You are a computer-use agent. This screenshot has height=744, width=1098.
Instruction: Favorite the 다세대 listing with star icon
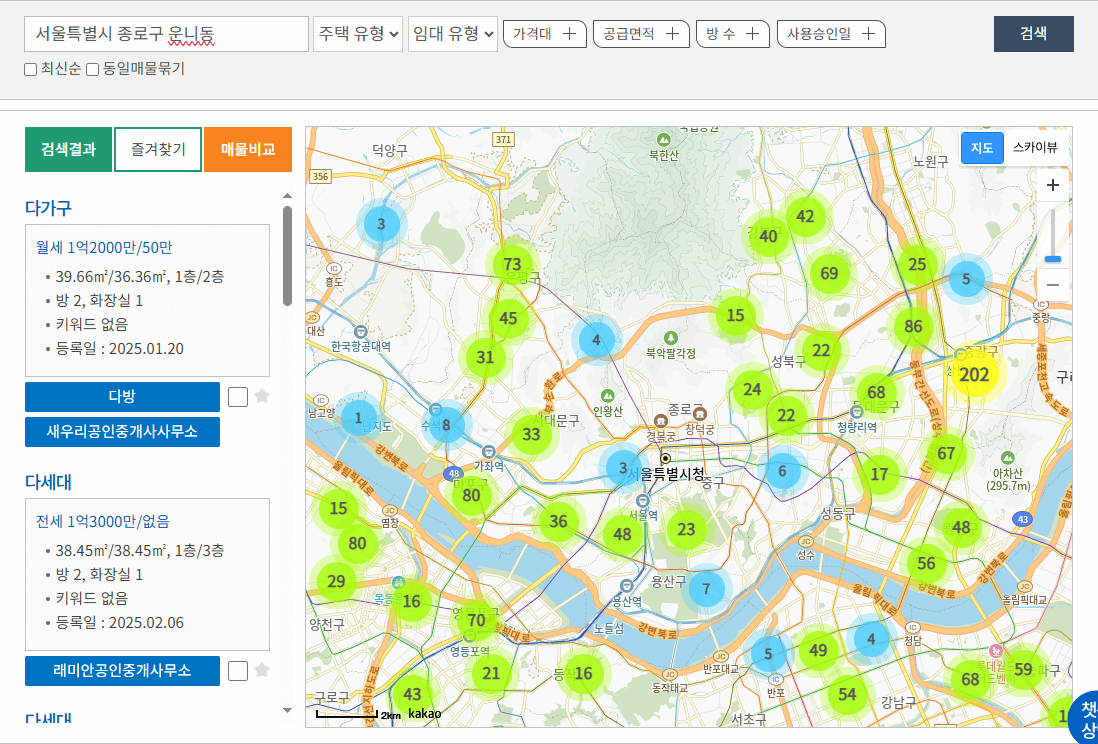(x=262, y=670)
